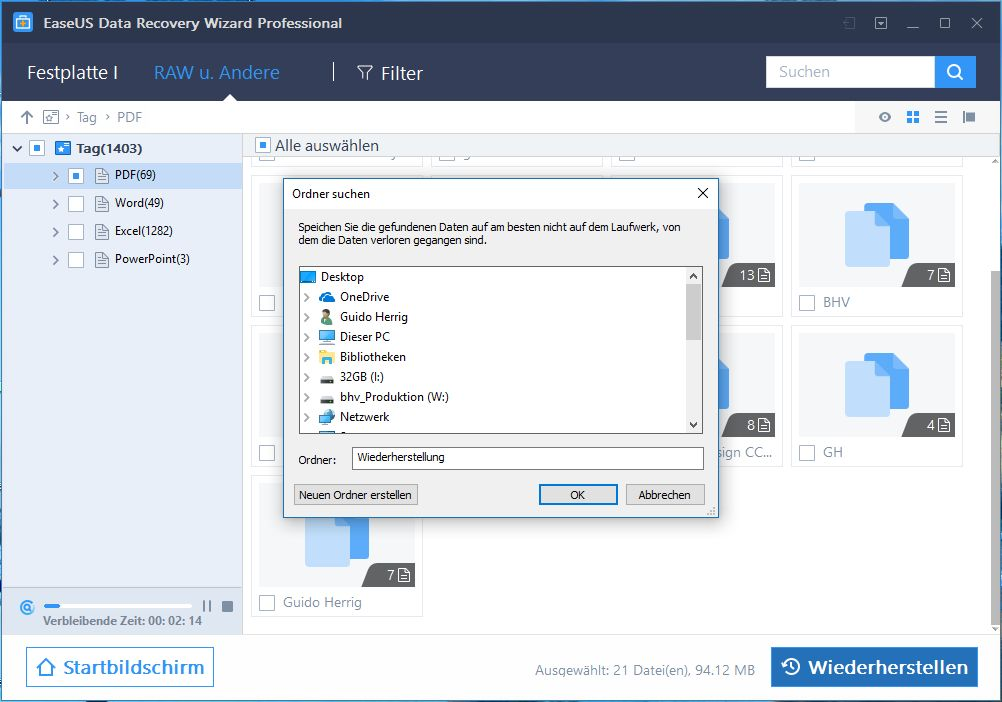Go up one level with arrow icon
The image size is (1002, 702).
[26, 117]
